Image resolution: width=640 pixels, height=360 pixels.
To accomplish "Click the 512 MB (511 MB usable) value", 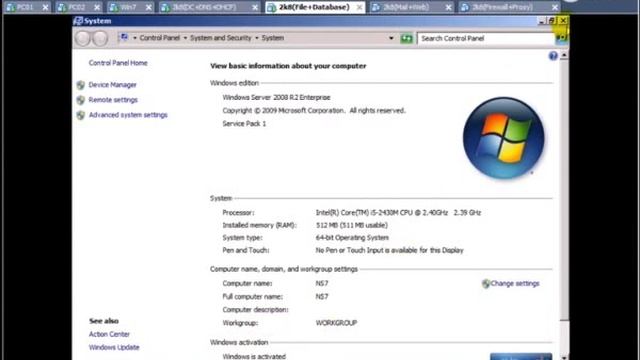I will pos(352,225).
